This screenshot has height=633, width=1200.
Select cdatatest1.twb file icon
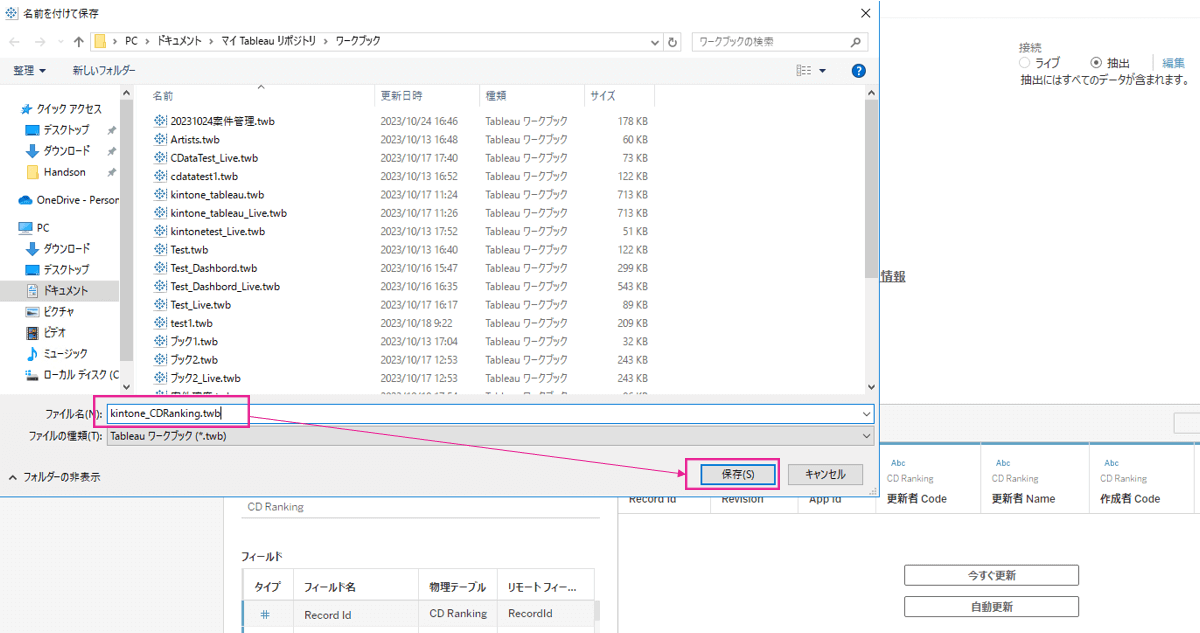(x=161, y=176)
